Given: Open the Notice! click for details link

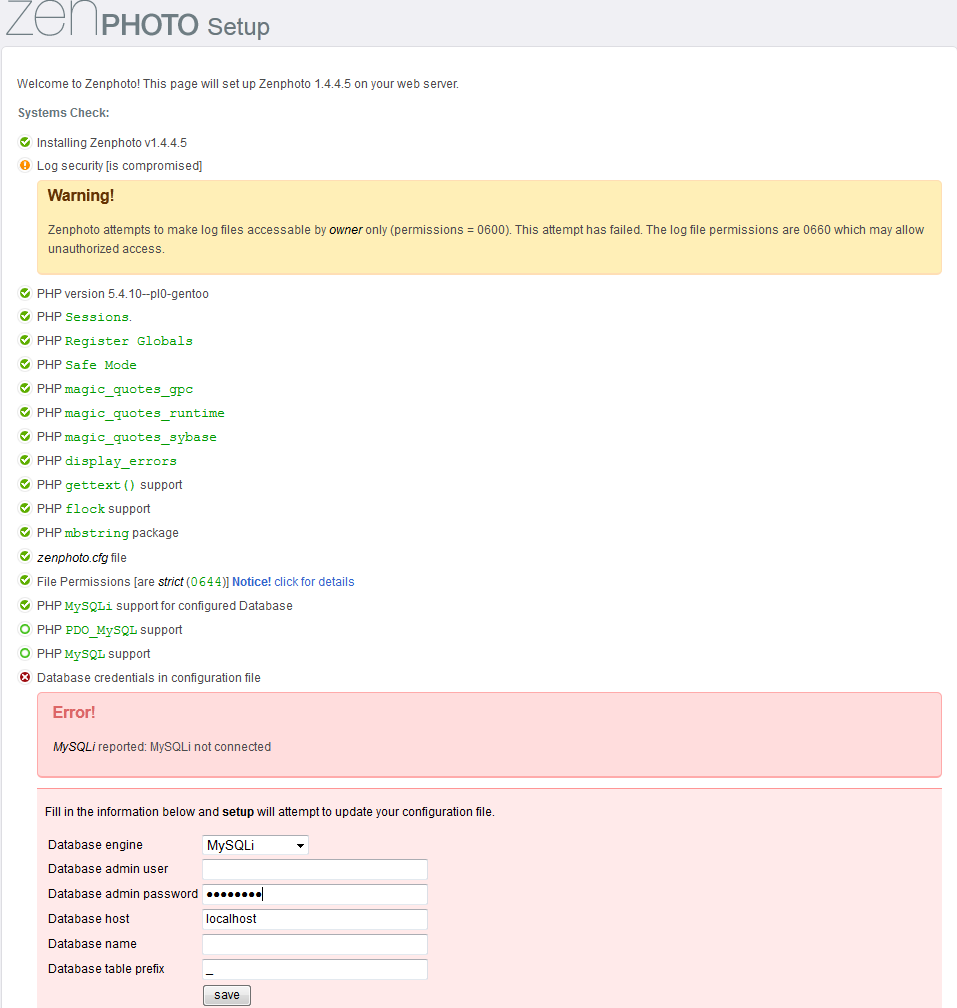Looking at the screenshot, I should [x=293, y=582].
